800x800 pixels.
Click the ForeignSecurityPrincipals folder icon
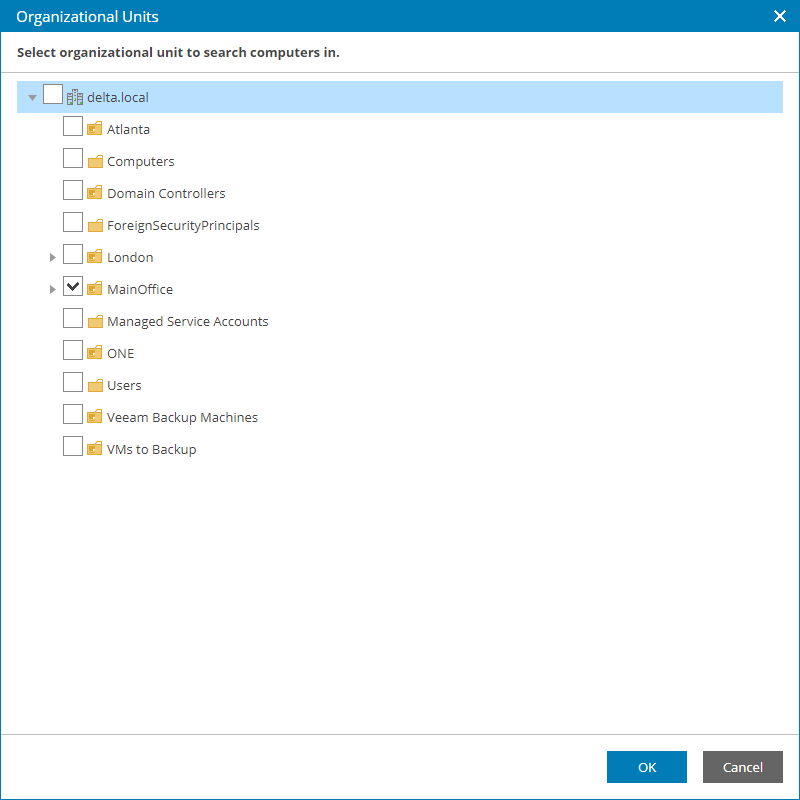[94, 224]
